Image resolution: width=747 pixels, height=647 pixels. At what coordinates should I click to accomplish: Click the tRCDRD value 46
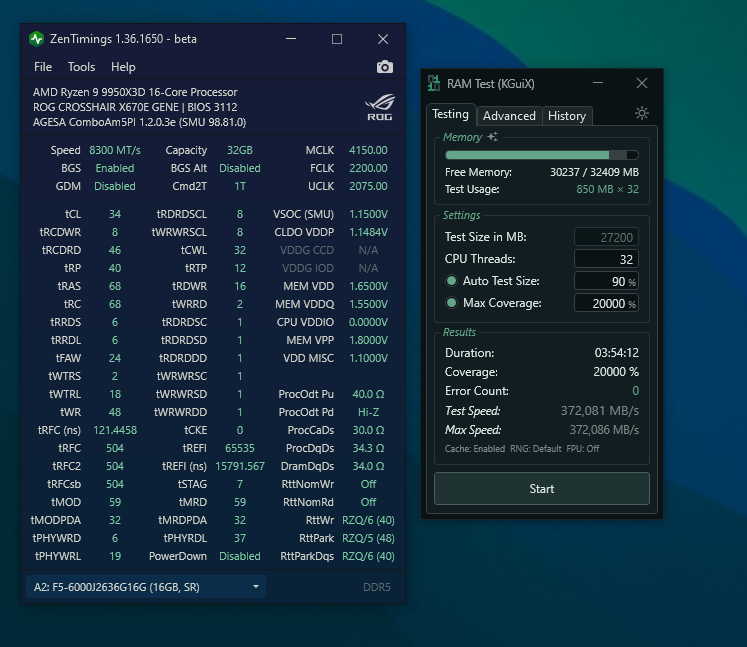[x=115, y=250]
